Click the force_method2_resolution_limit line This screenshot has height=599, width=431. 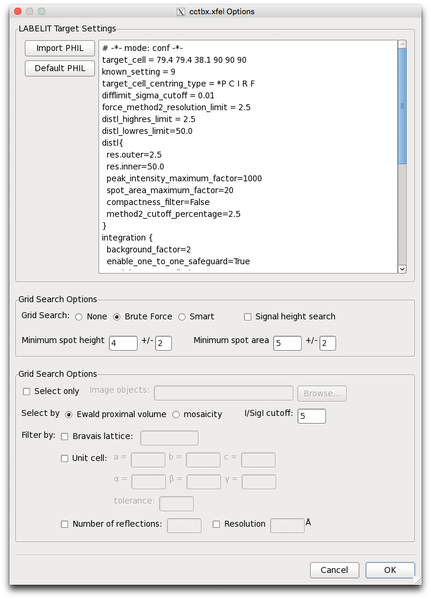click(x=176, y=107)
